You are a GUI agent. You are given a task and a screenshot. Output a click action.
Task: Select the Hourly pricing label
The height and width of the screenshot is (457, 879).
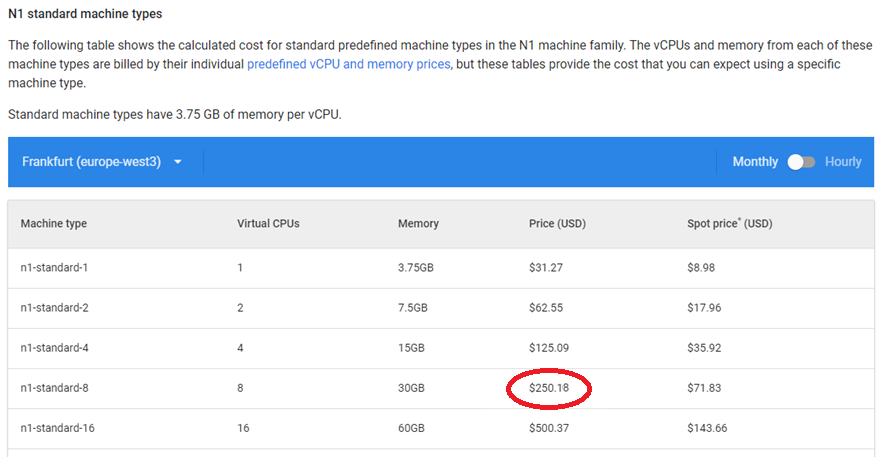coord(843,162)
